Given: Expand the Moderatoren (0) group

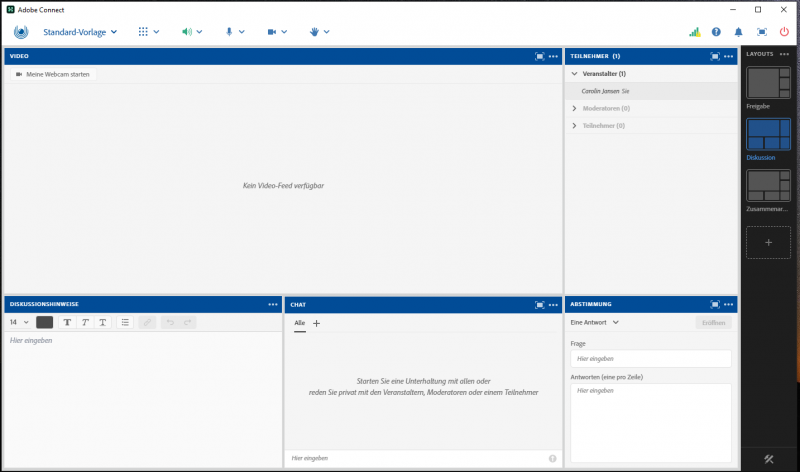Looking at the screenshot, I should (x=574, y=108).
